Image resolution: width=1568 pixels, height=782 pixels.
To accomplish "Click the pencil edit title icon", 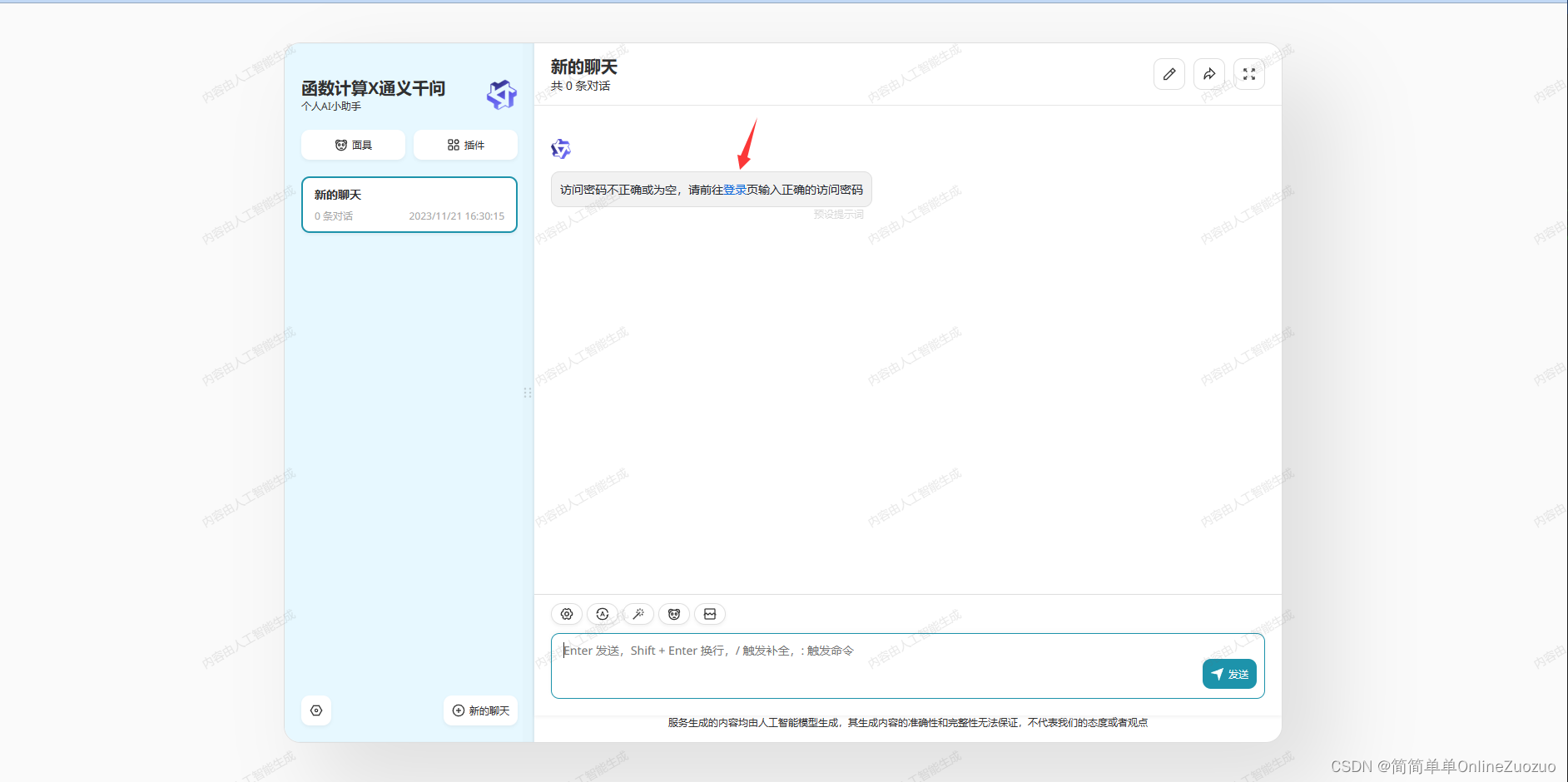I will 1169,74.
